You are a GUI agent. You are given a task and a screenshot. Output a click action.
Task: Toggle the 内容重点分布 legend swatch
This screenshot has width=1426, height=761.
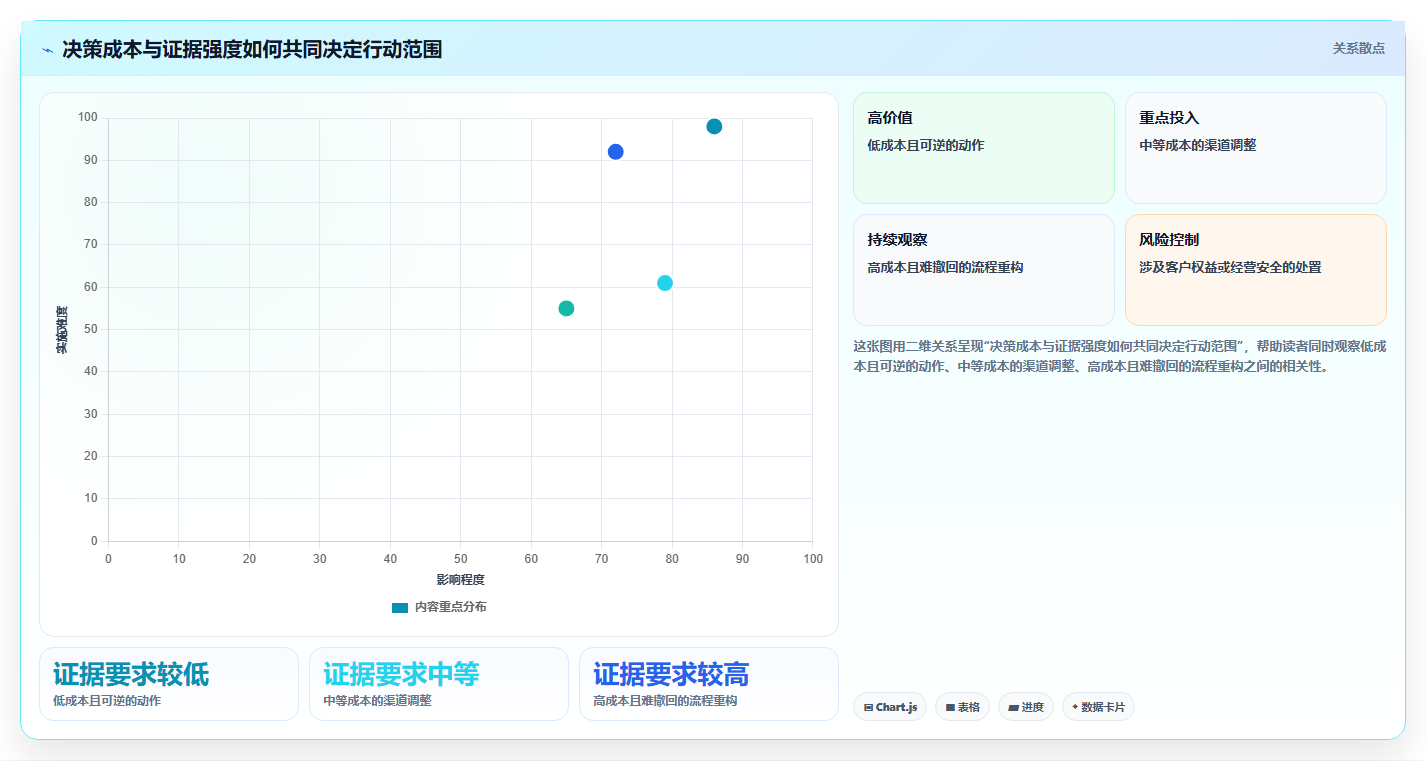[400, 607]
